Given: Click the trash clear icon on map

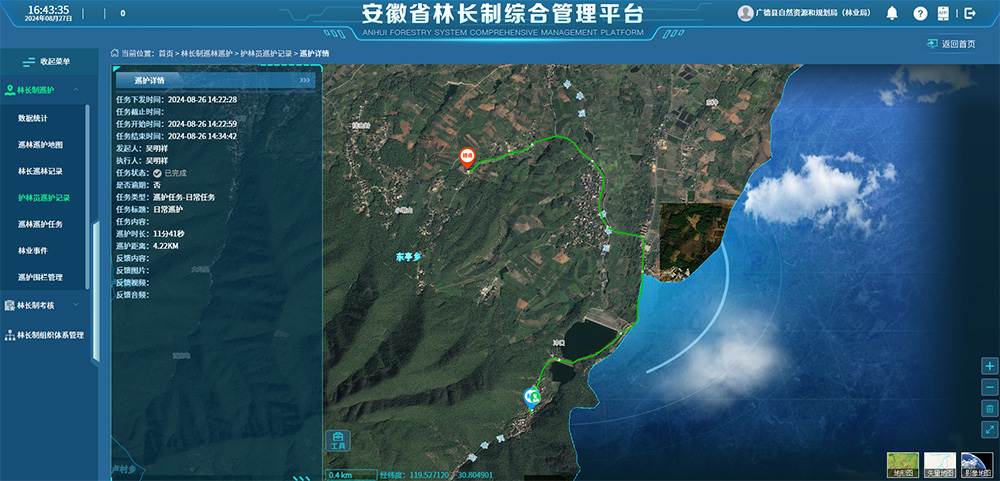Looking at the screenshot, I should (989, 408).
